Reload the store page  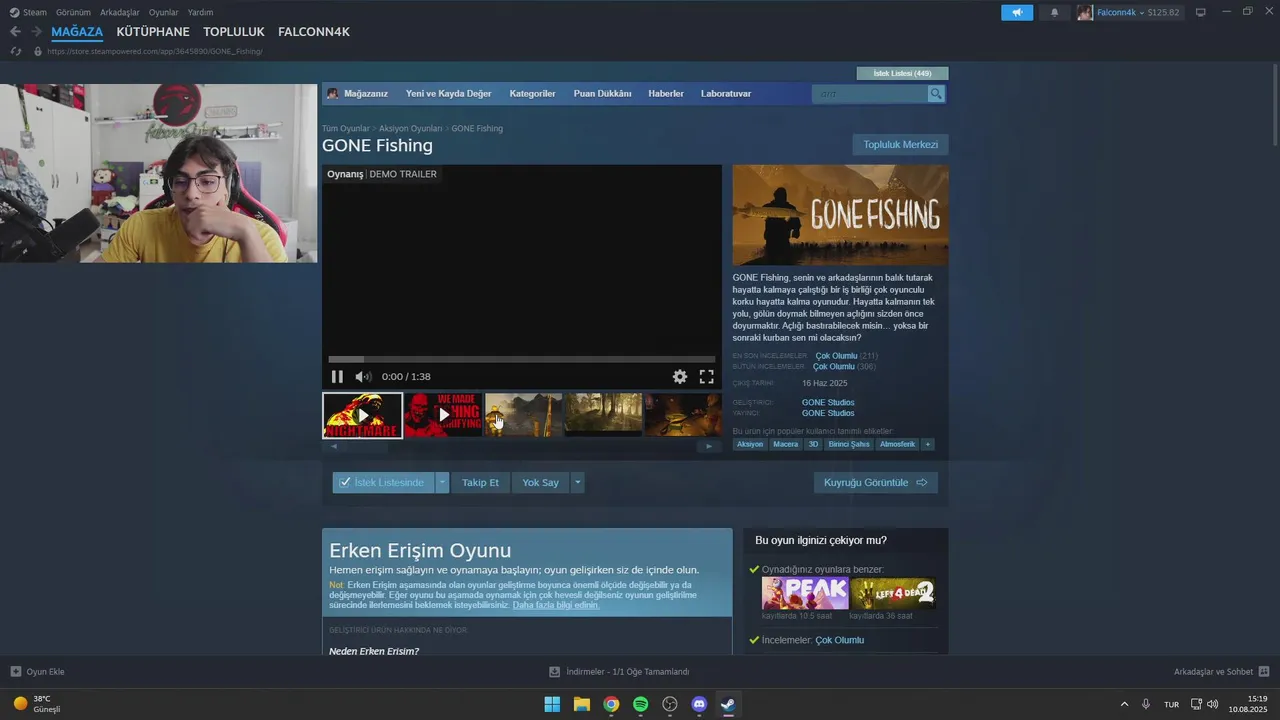[15, 51]
